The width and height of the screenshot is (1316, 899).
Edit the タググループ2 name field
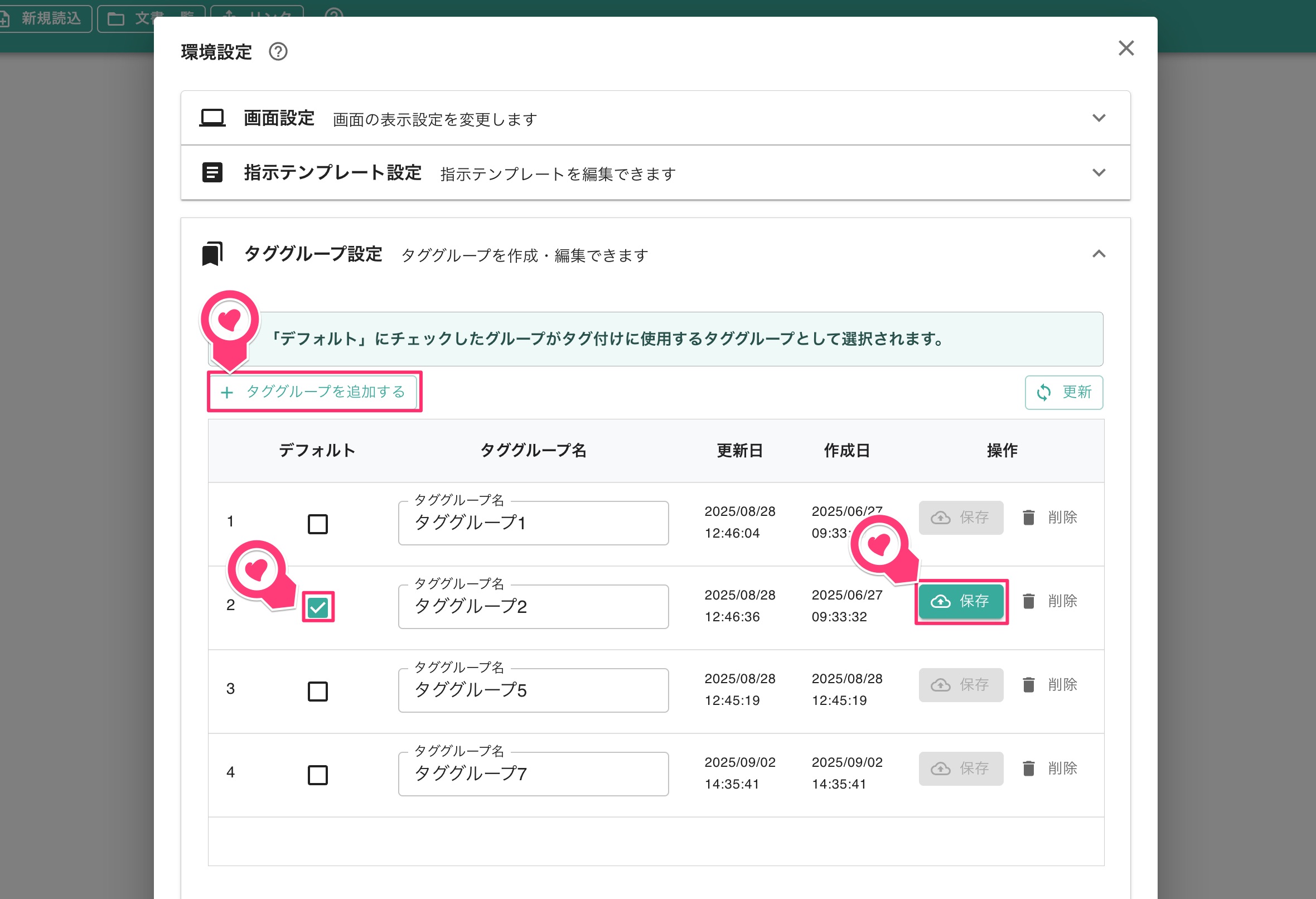(x=533, y=606)
